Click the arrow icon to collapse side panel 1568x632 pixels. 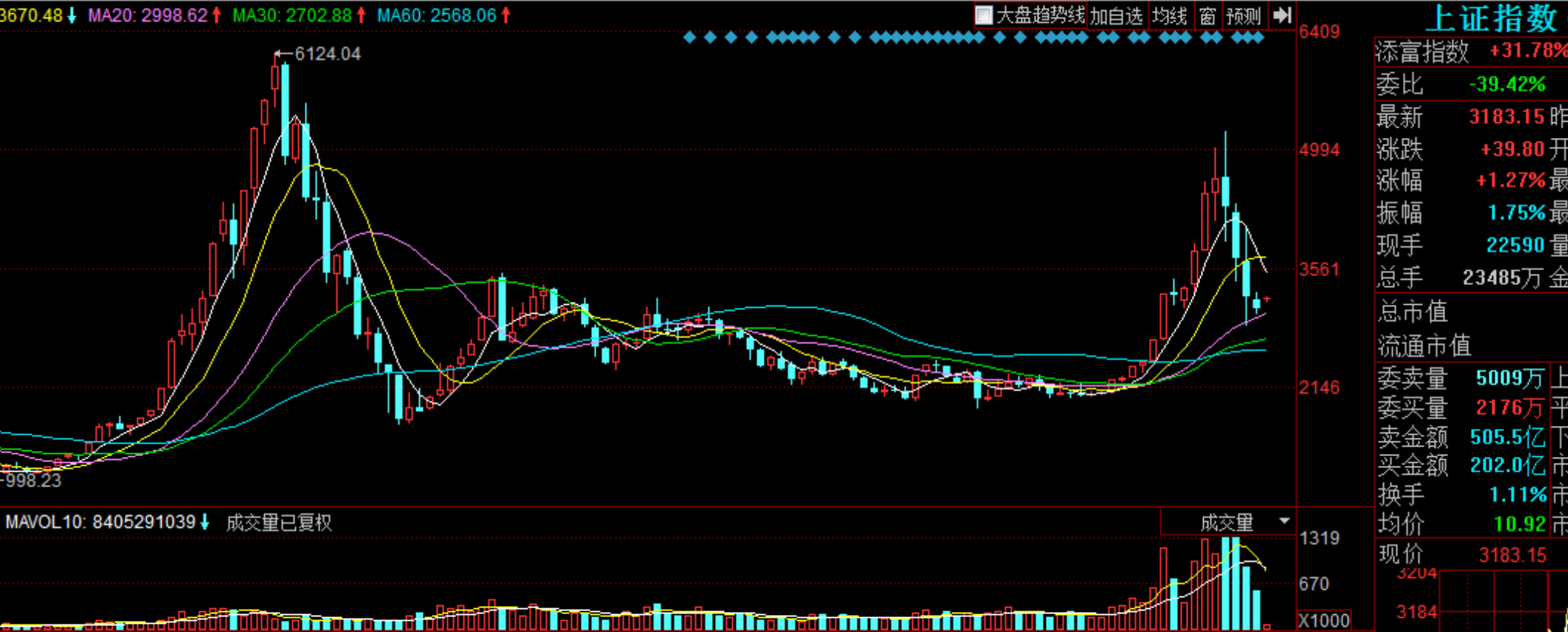(1282, 16)
